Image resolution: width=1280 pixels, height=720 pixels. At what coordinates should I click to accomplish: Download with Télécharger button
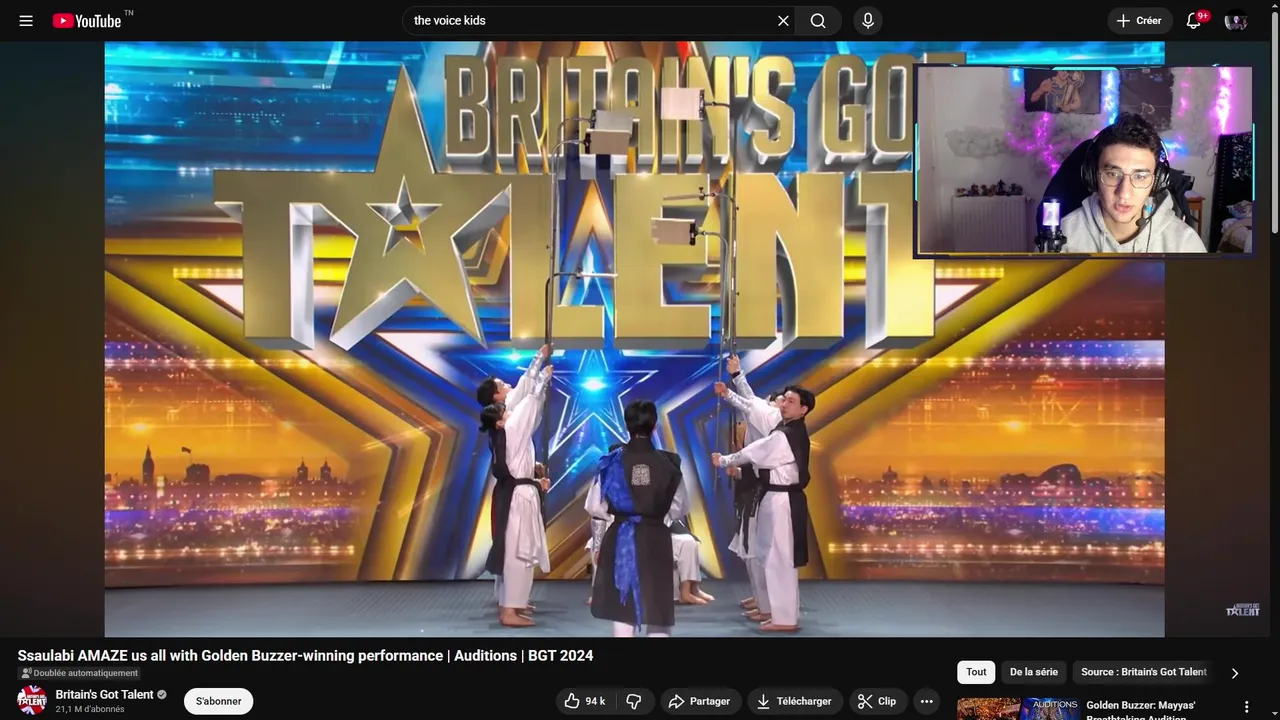[795, 701]
